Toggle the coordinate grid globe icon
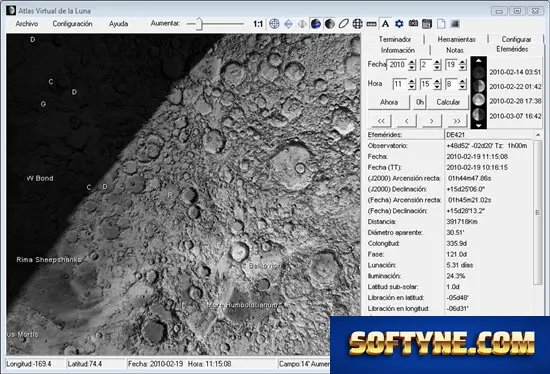The width and height of the screenshot is (550, 374). 357,24
